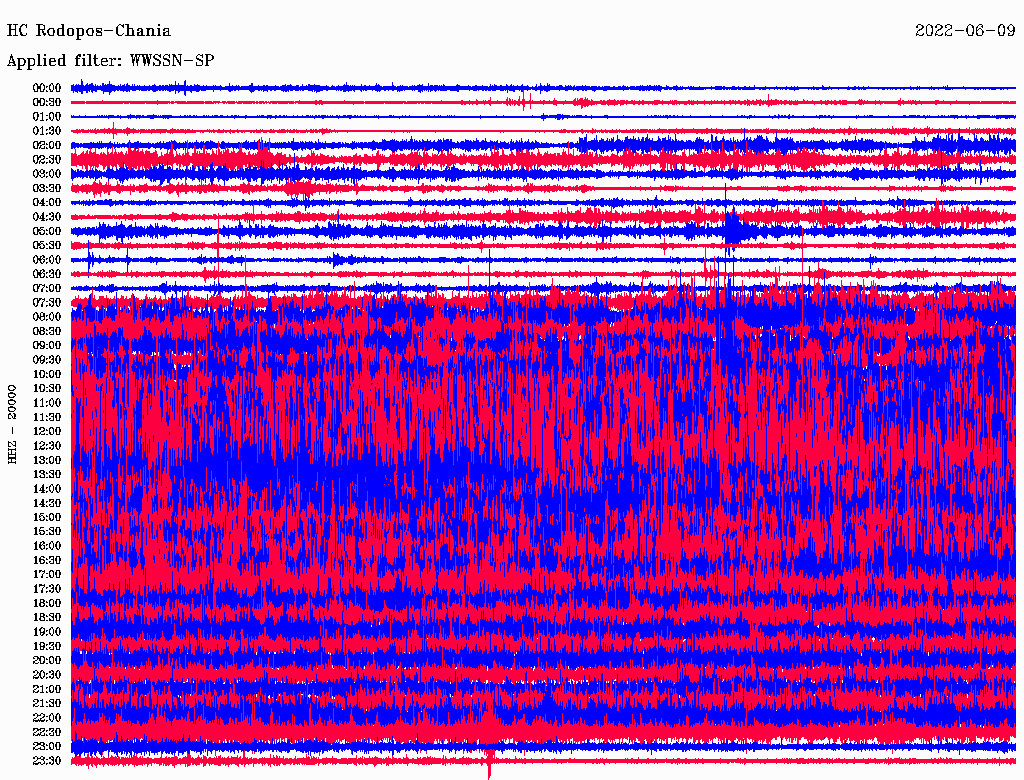Click the 07:30 time label
The image size is (1024, 780).
tap(47, 302)
